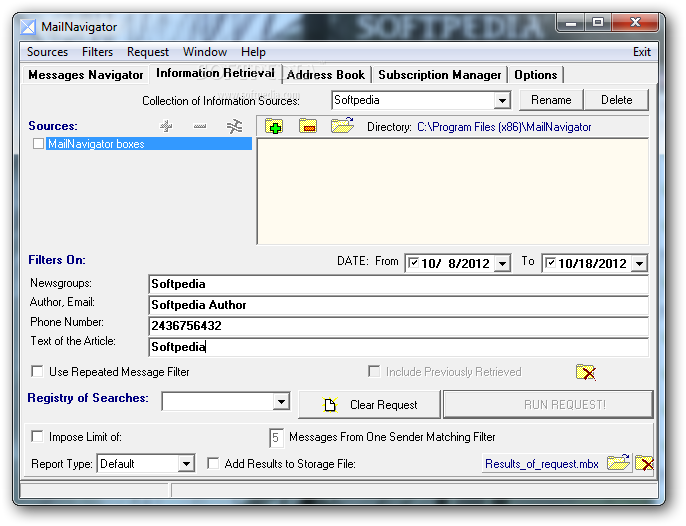
Task: Click folder delete icon beside Include Previously Retrieved
Action: pos(586,372)
